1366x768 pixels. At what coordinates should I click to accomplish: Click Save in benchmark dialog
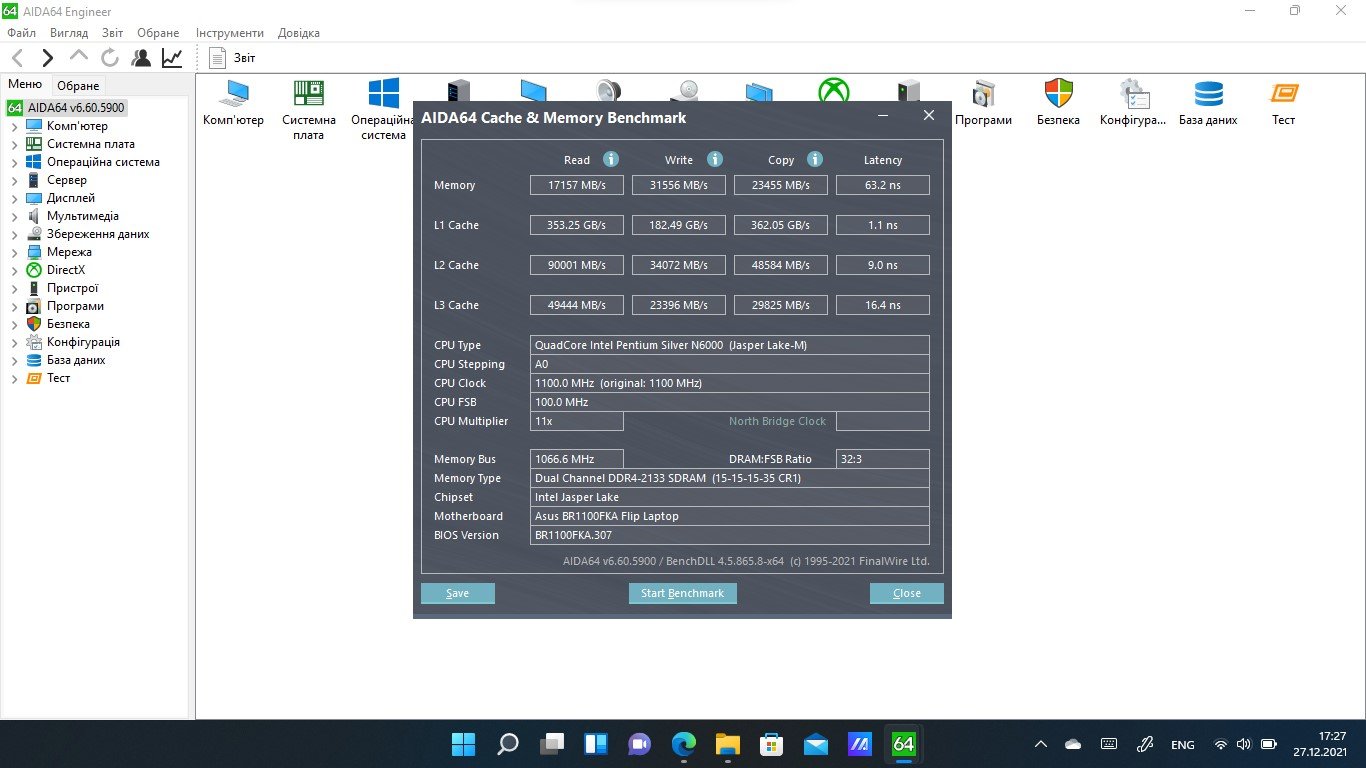[x=457, y=593]
